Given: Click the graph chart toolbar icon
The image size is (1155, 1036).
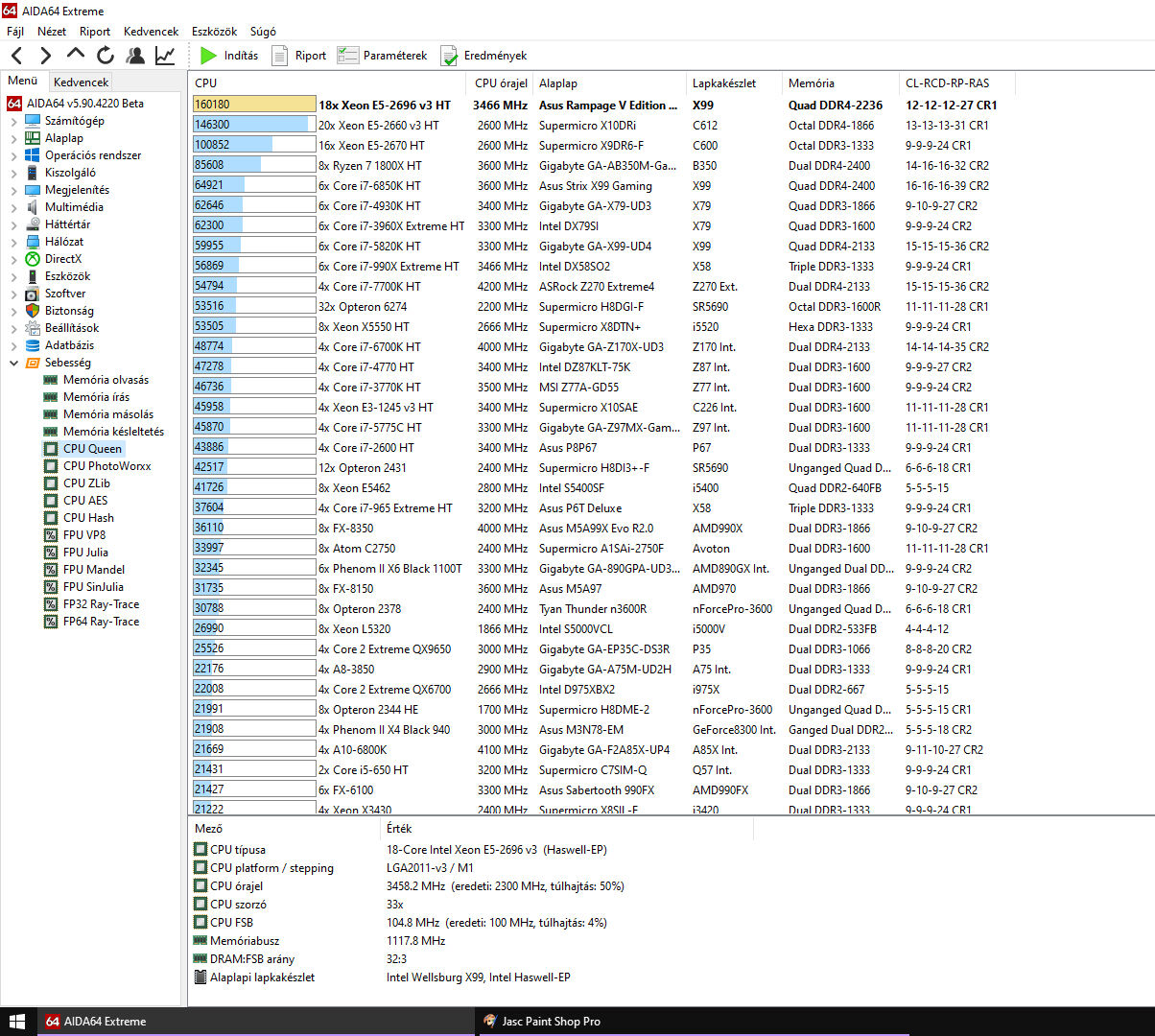Looking at the screenshot, I should 165,56.
